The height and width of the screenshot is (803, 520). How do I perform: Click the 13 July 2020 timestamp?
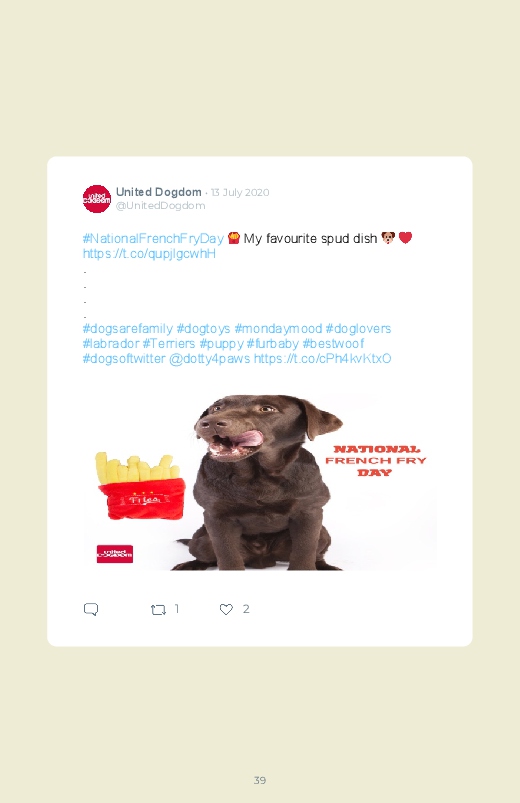point(240,193)
